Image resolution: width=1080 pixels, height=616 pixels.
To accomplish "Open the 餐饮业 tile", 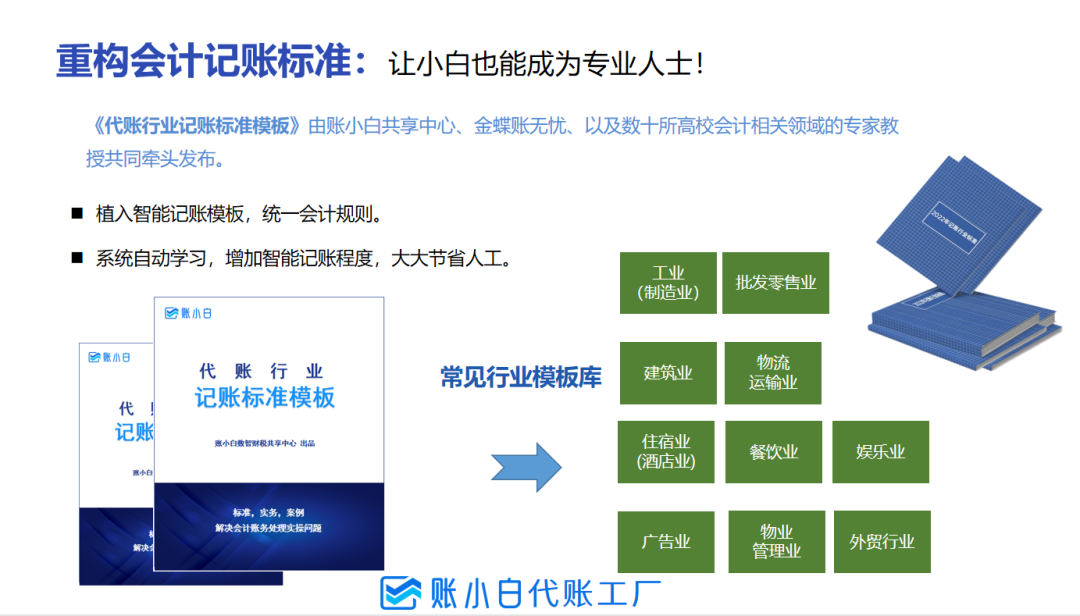I will tap(773, 452).
